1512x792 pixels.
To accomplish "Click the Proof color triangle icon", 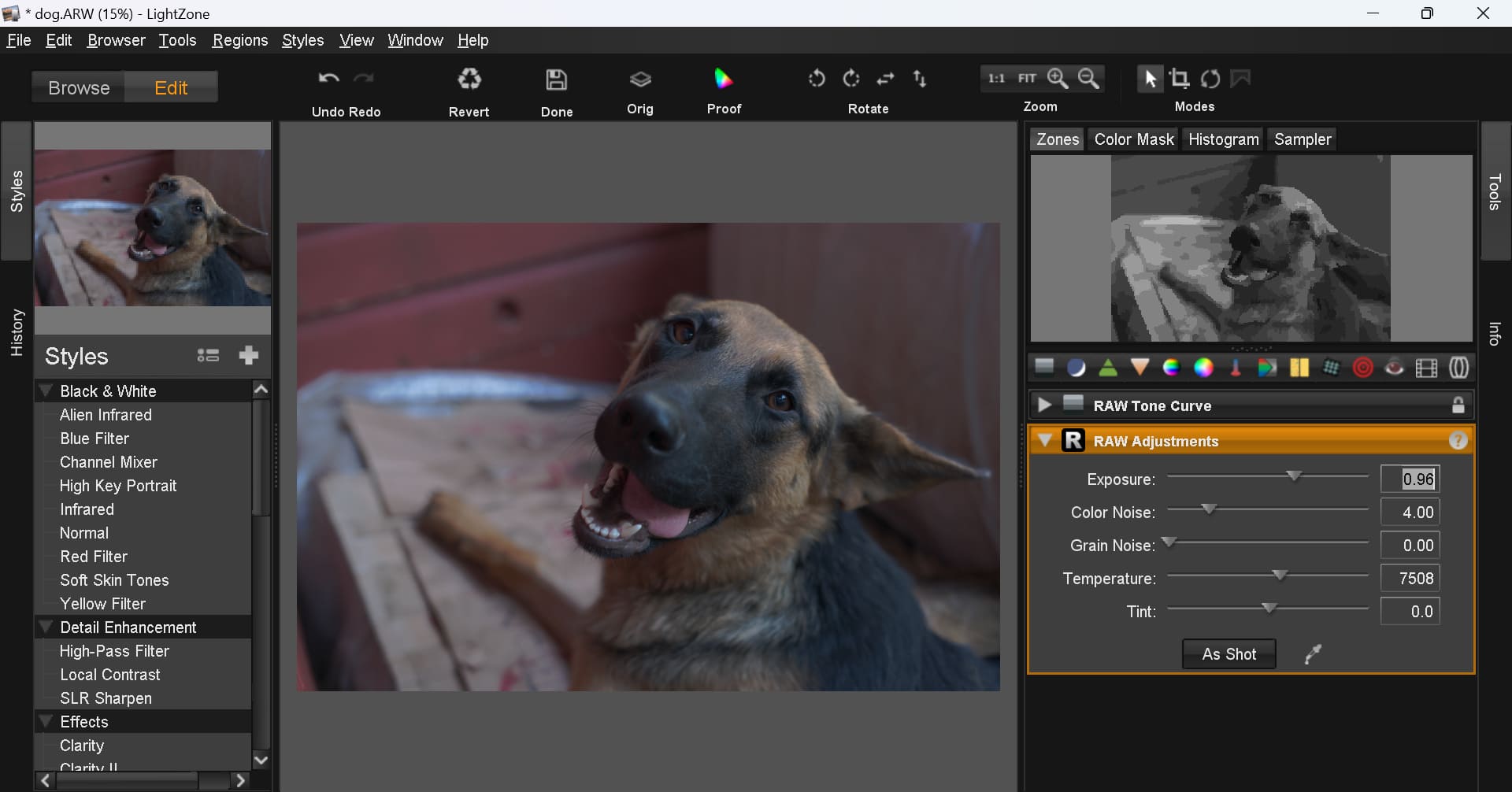I will [x=723, y=79].
